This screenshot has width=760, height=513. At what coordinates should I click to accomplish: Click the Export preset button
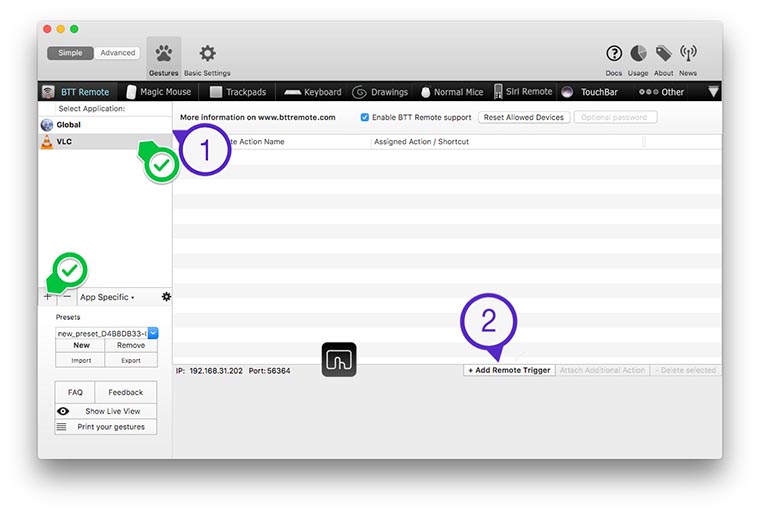coord(131,360)
